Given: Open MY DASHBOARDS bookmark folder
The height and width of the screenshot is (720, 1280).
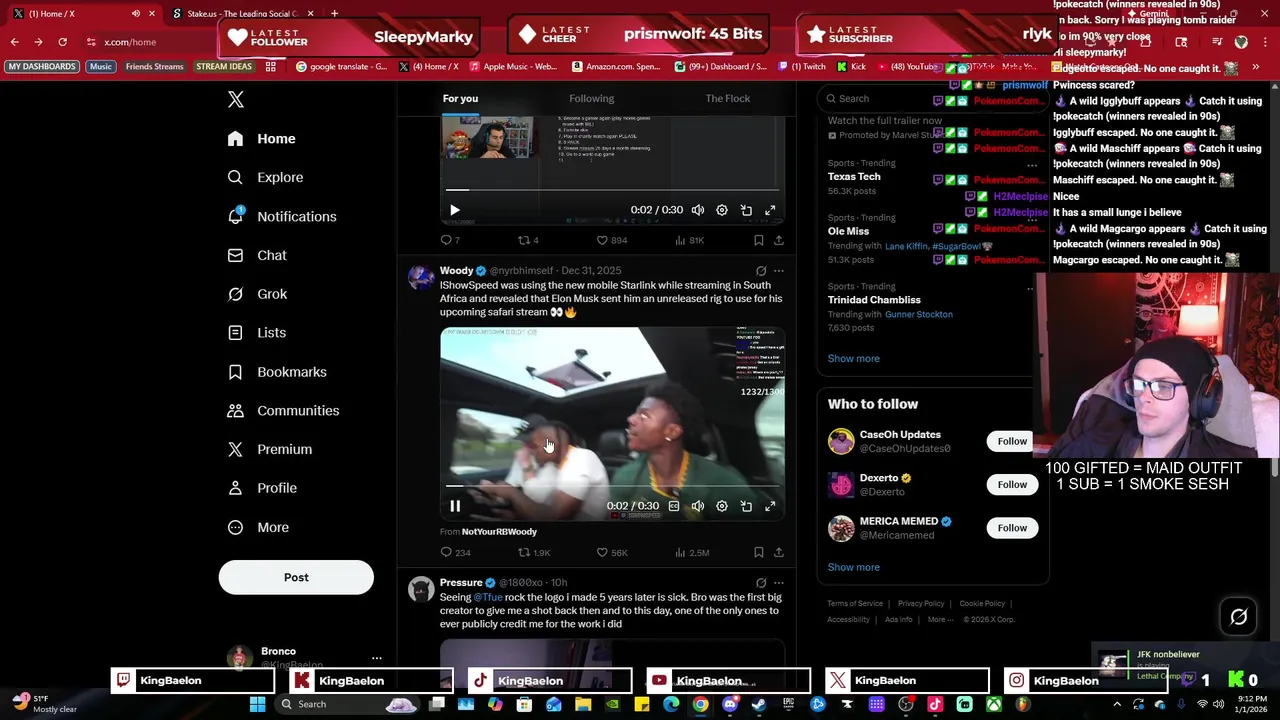Looking at the screenshot, I should pos(42,66).
